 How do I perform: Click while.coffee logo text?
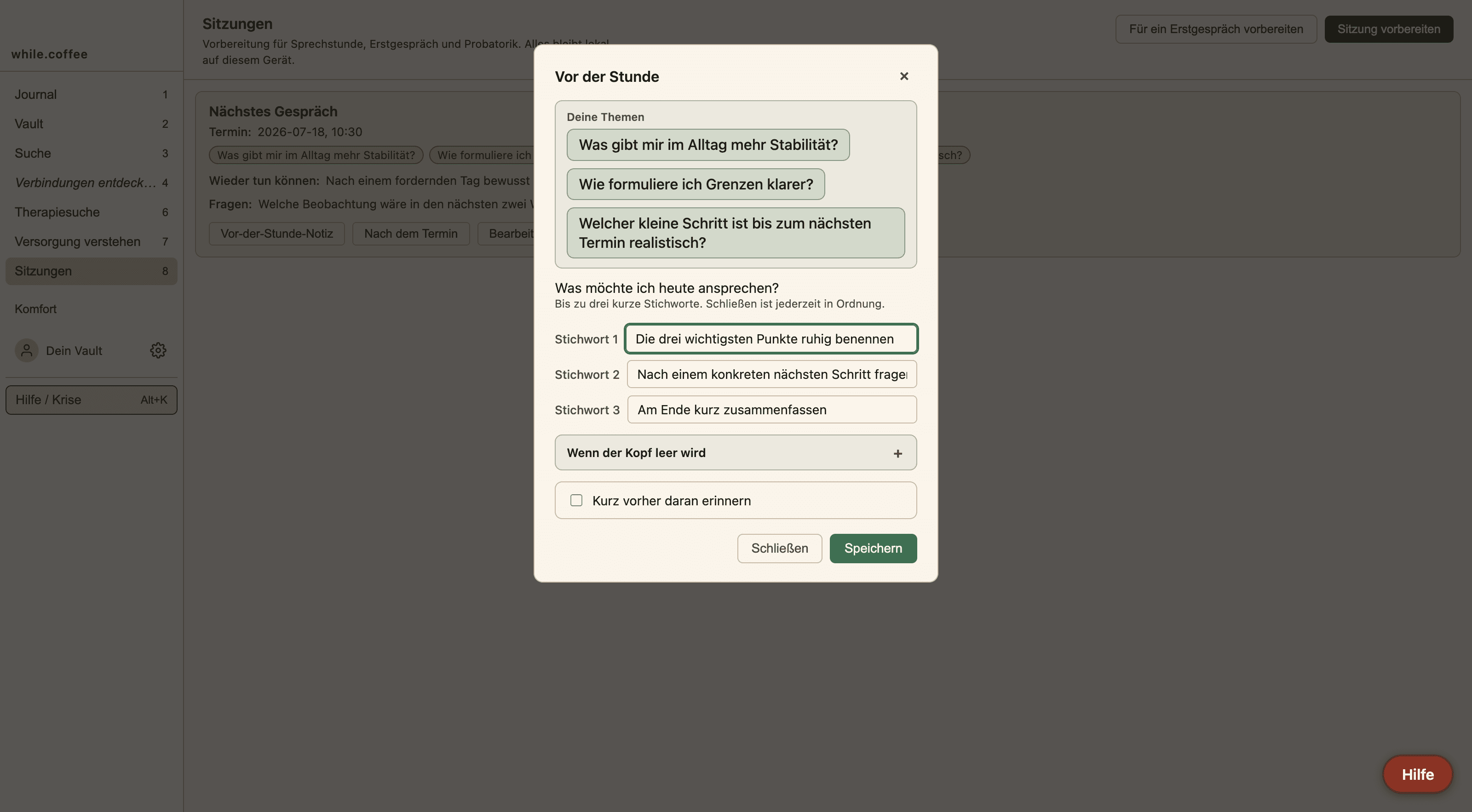(50, 54)
